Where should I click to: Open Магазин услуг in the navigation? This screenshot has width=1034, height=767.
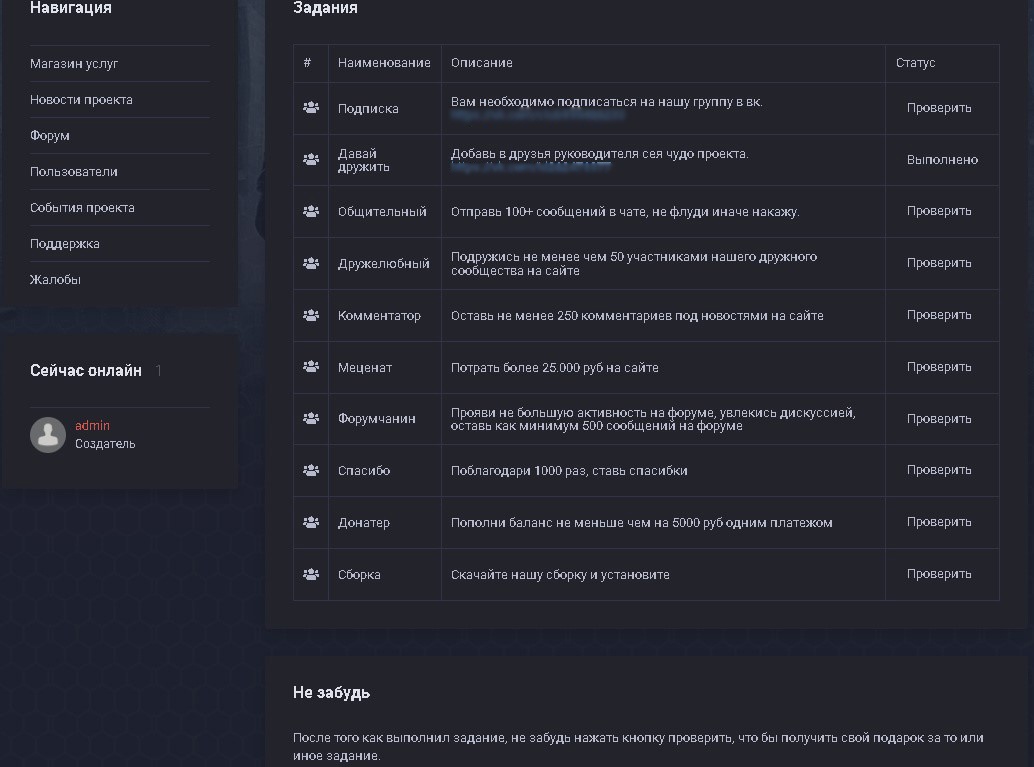[74, 64]
